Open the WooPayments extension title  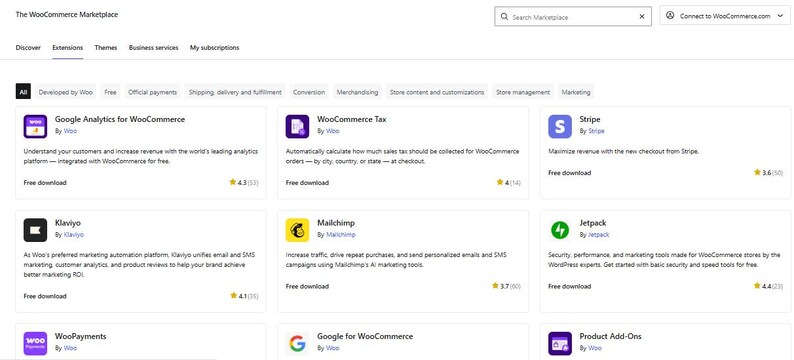pyautogui.click(x=81, y=337)
